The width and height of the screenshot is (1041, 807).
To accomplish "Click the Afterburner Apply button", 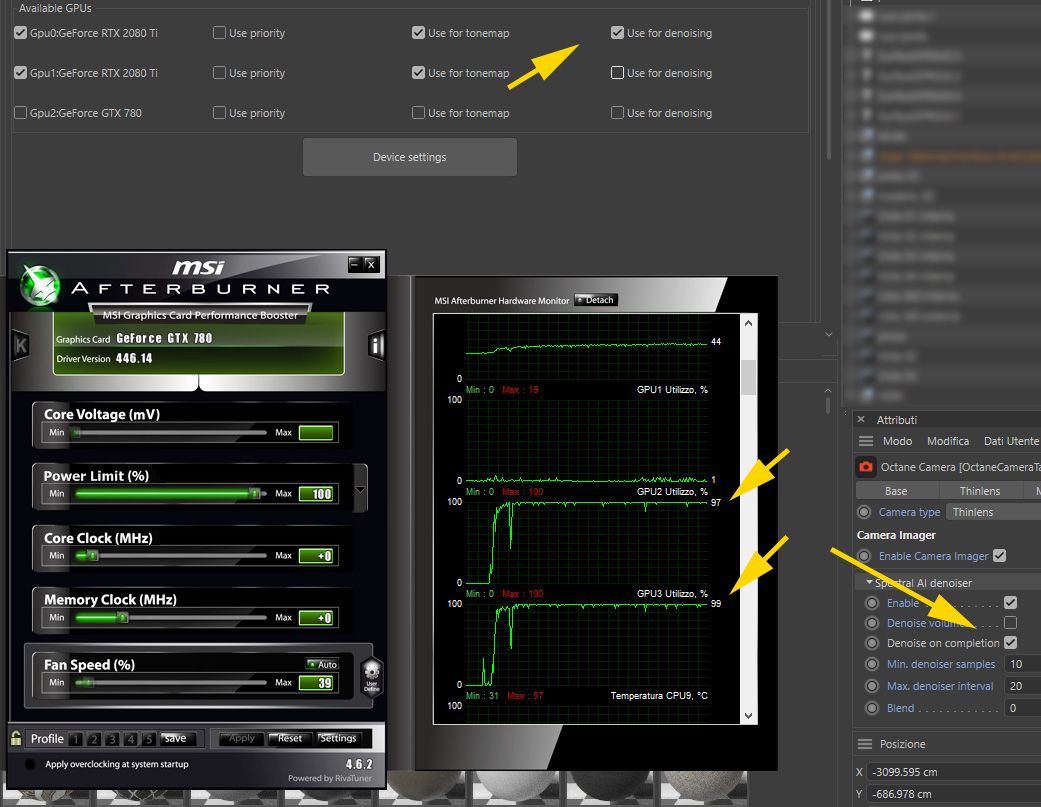I will (242, 738).
